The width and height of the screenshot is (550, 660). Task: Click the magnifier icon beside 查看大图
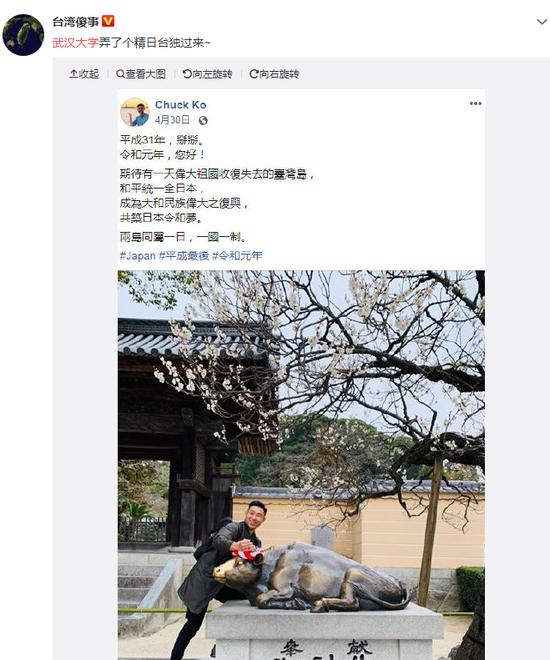click(x=120, y=74)
